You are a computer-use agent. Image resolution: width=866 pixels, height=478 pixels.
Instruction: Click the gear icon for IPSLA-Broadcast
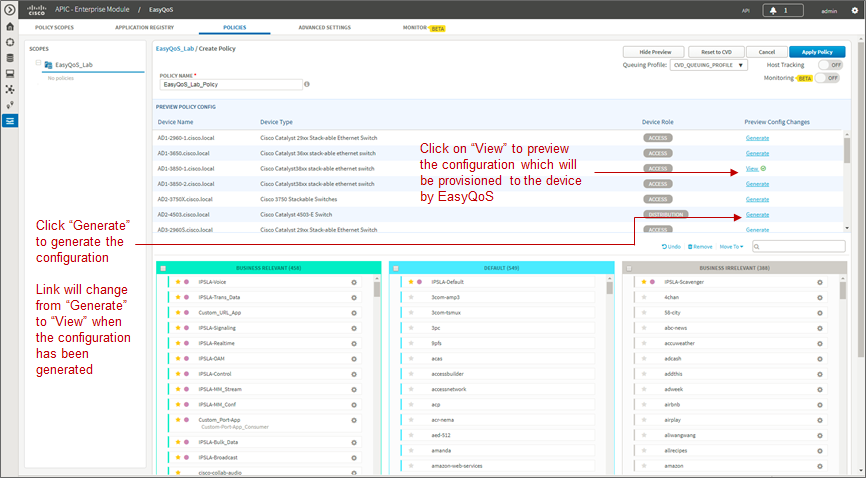(354, 458)
